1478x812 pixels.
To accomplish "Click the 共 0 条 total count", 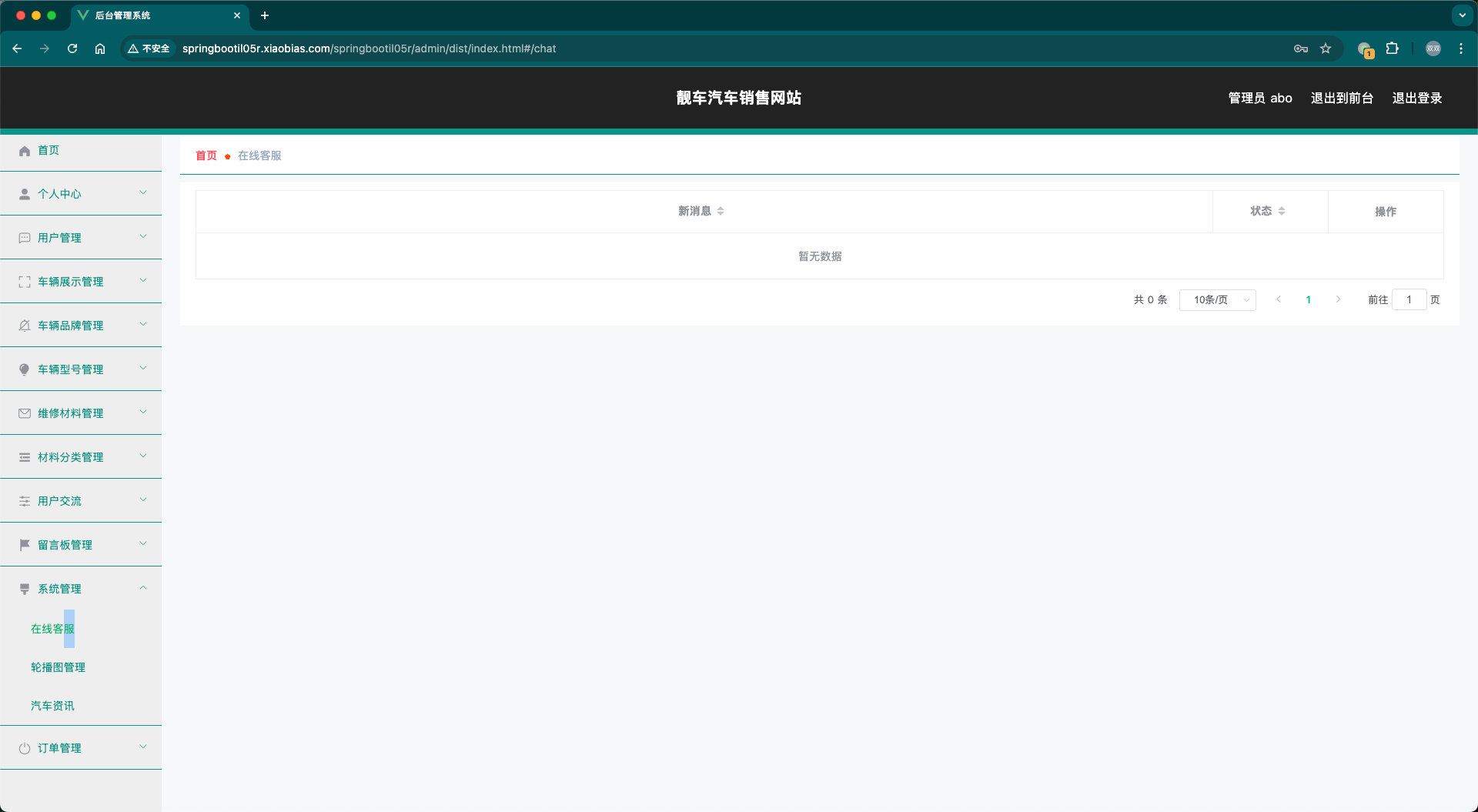I will [x=1150, y=300].
